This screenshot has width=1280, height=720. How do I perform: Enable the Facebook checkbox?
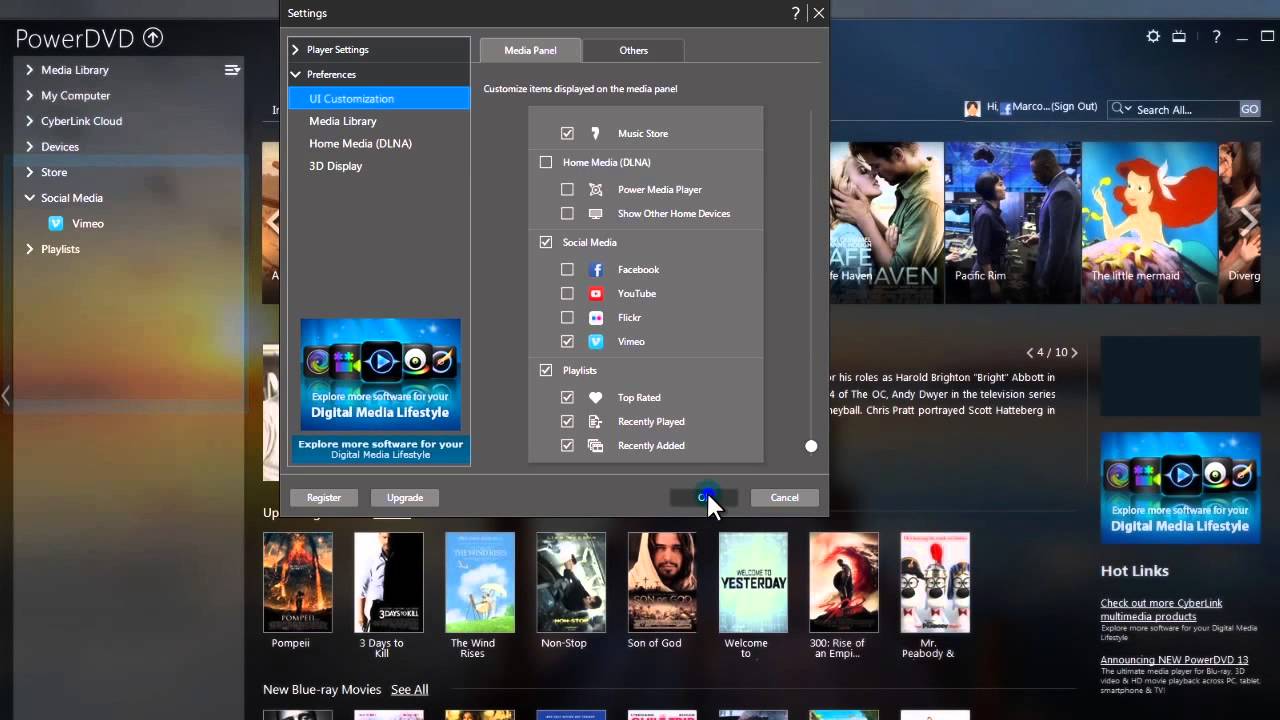(x=567, y=269)
